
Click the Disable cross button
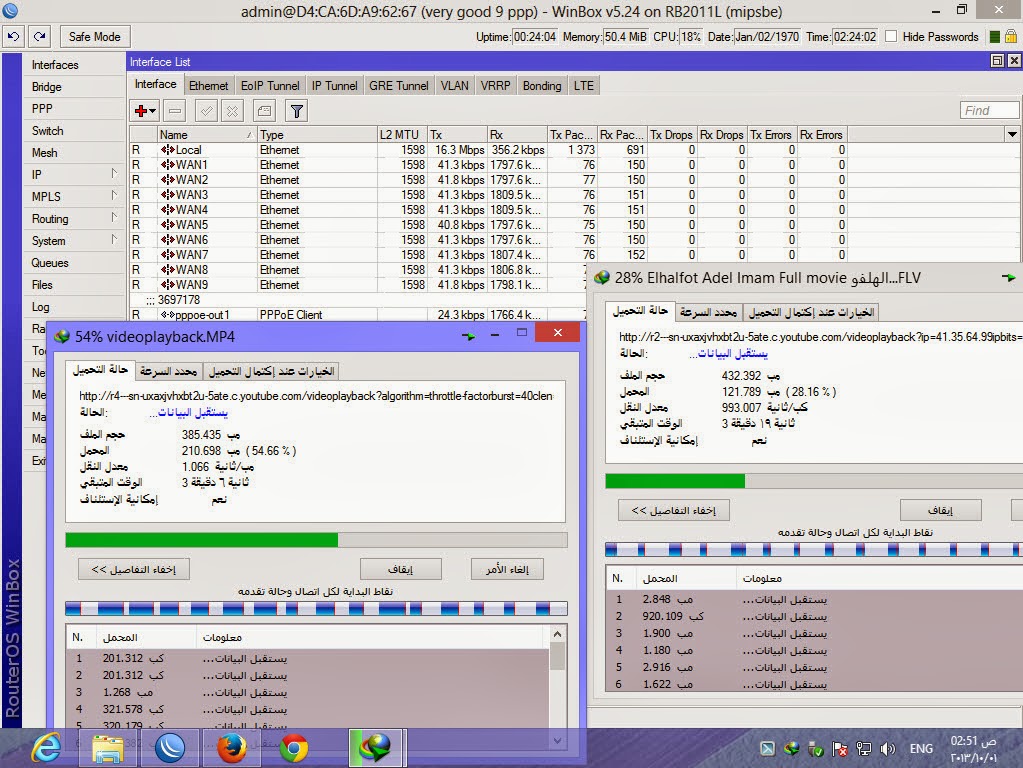232,111
